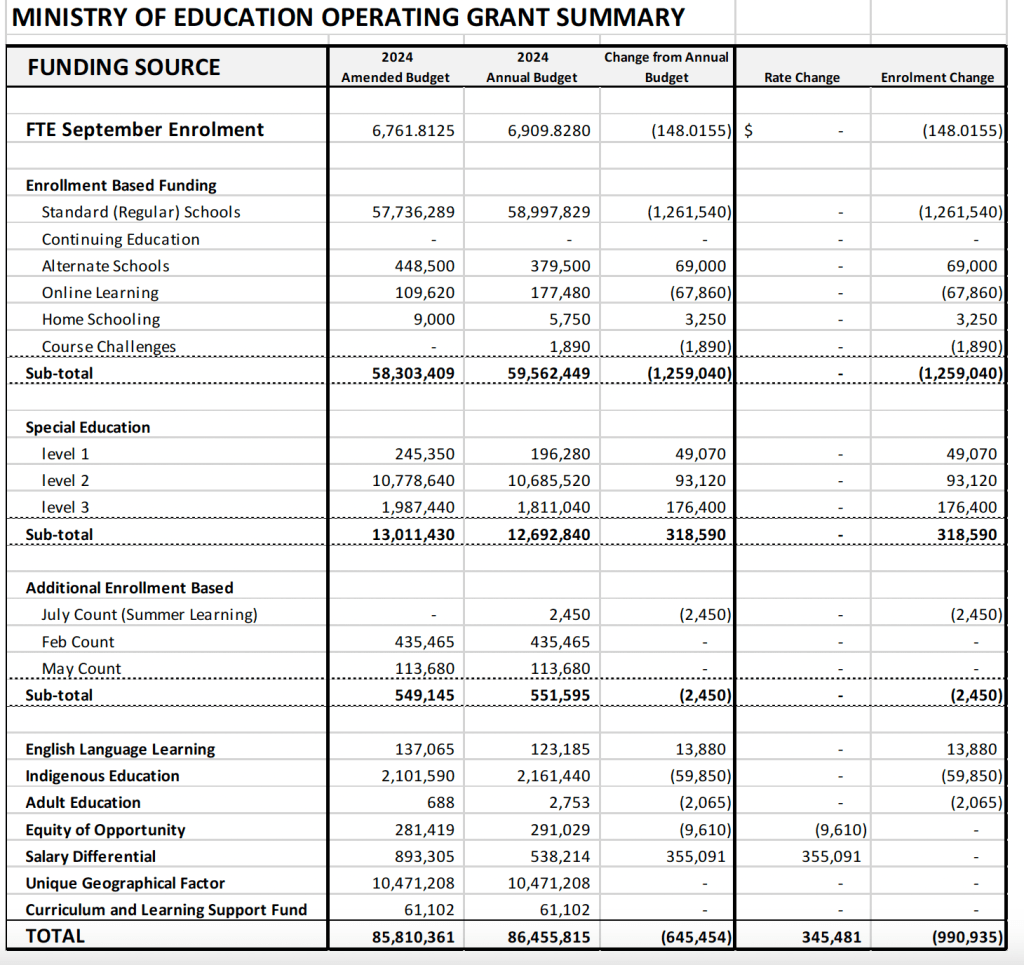Click the FUNDING SOURCE header cell
Image resolution: width=1024 pixels, height=965 pixels.
[124, 67]
